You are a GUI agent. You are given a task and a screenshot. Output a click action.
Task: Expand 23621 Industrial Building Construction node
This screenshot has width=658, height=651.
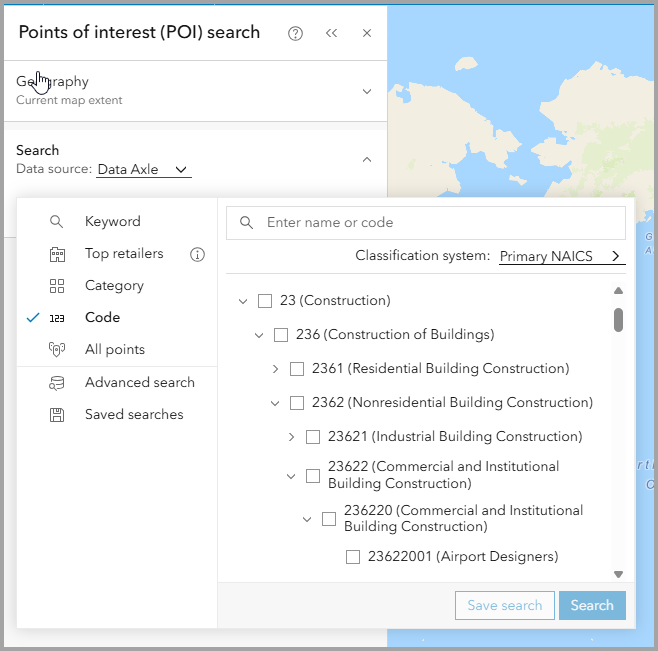[291, 437]
